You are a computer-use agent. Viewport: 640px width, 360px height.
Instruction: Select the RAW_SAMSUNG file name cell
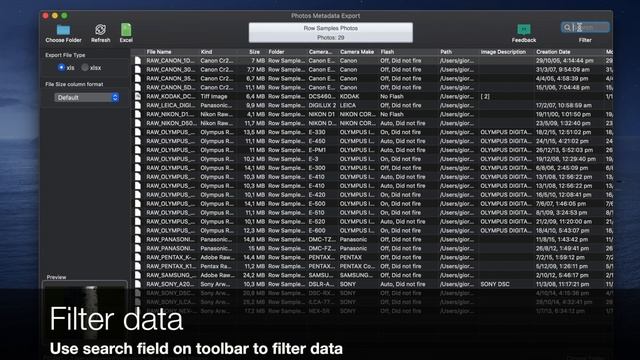171,275
